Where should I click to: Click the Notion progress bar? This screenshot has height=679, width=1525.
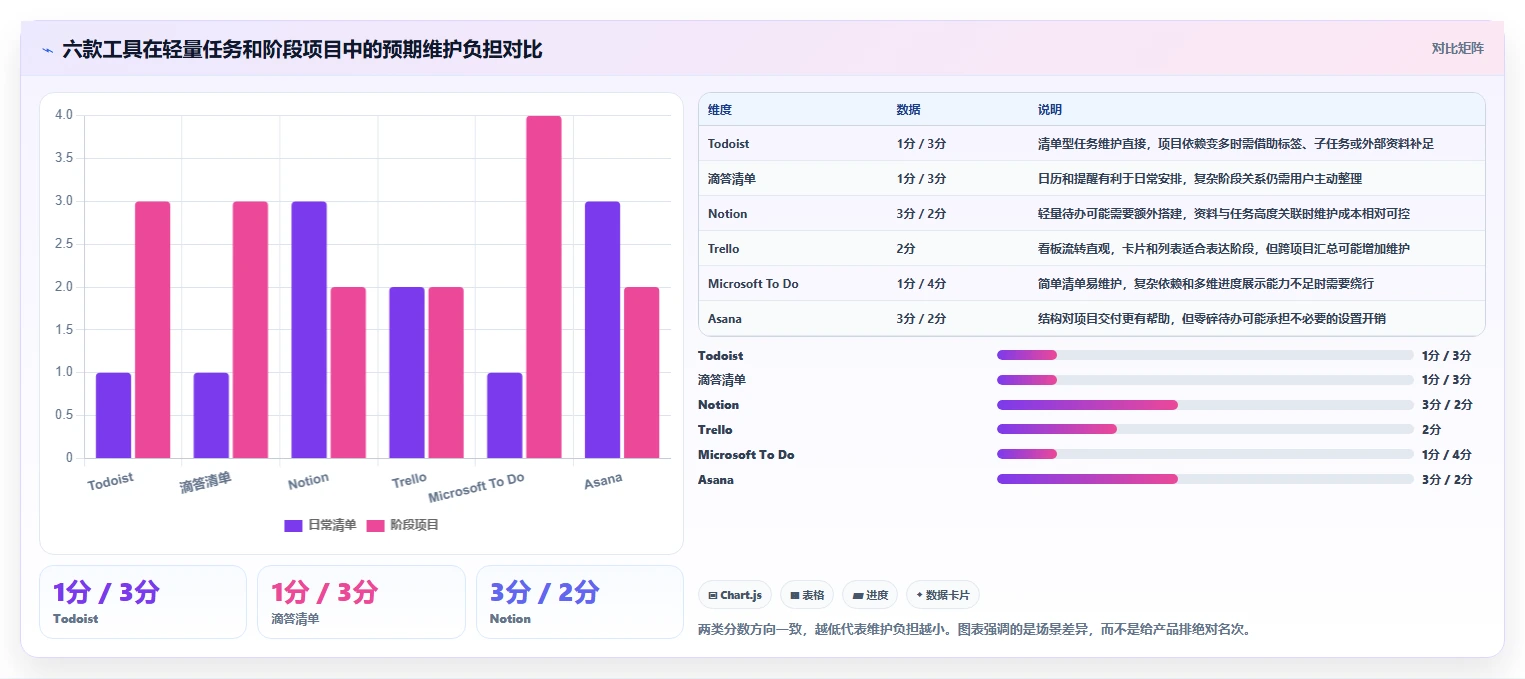(x=1205, y=405)
